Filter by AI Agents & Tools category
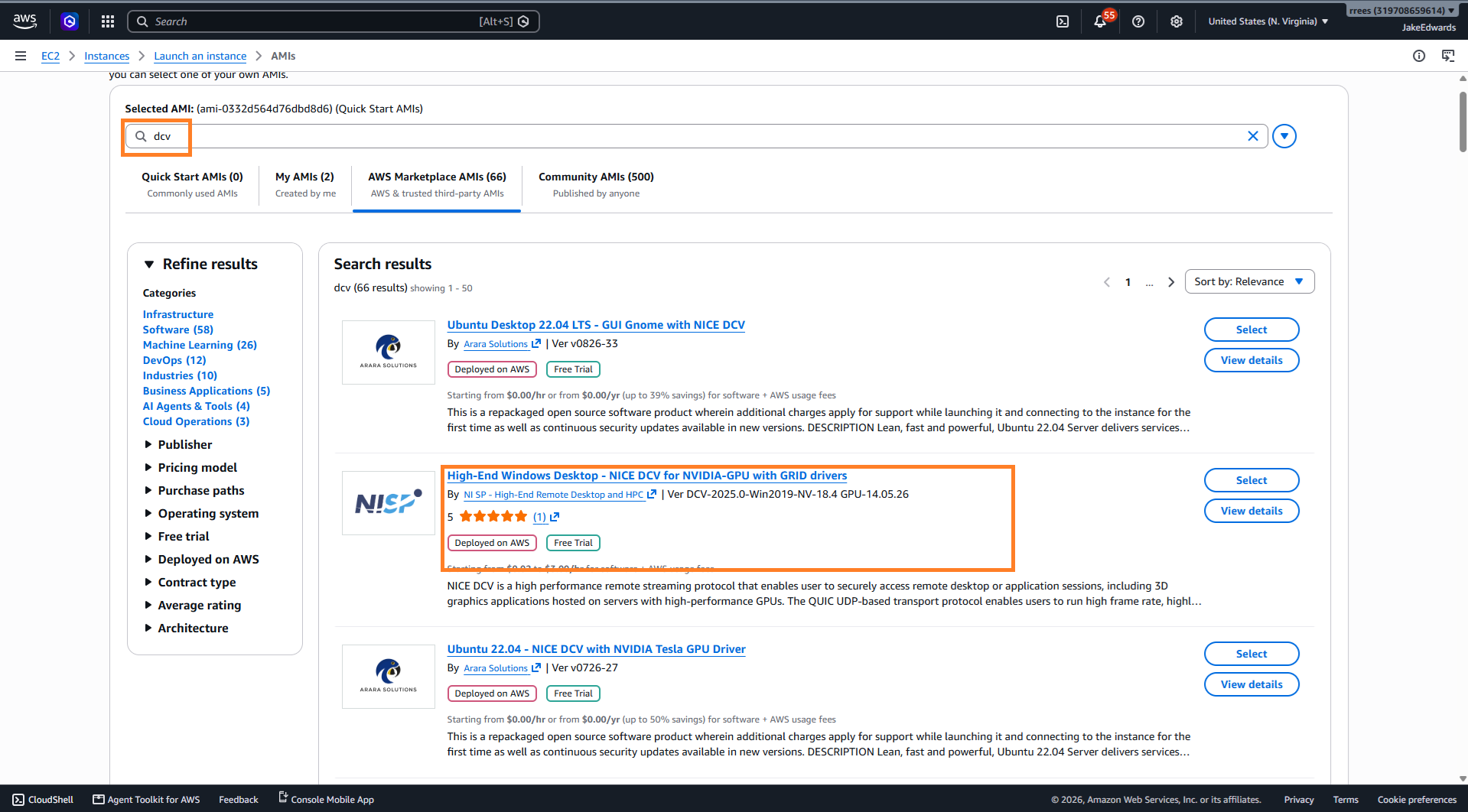Viewport: 1468px width, 812px height. (x=196, y=406)
